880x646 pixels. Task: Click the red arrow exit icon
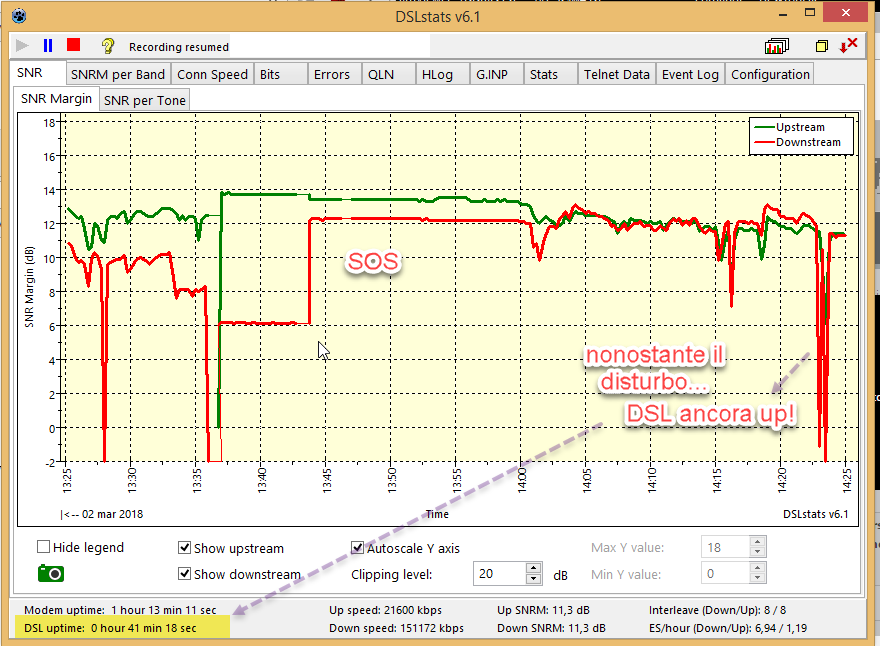pos(849,45)
